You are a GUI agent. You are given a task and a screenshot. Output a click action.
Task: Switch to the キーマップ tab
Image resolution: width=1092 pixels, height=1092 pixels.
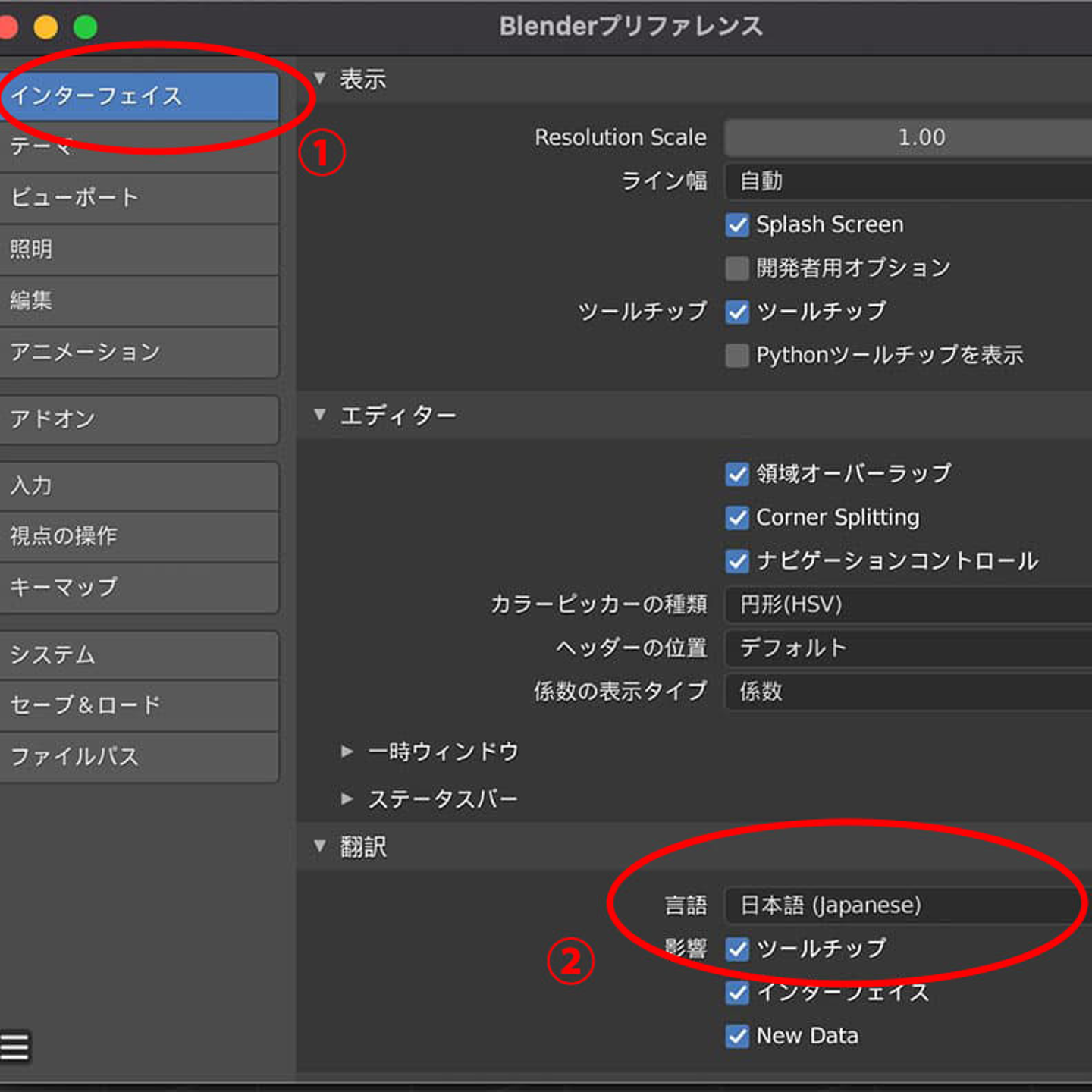coord(140,588)
